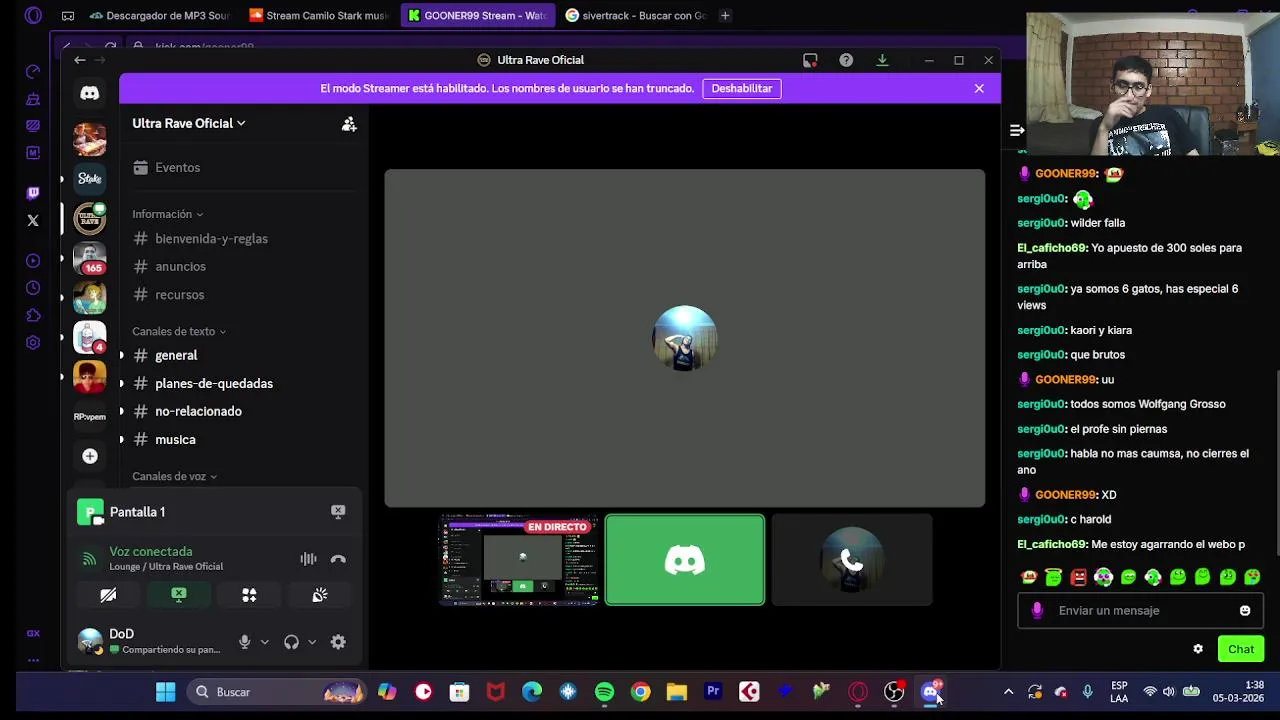Stop streaming beside Pantalla 1
Viewport: 1280px width, 720px height.
[338, 511]
